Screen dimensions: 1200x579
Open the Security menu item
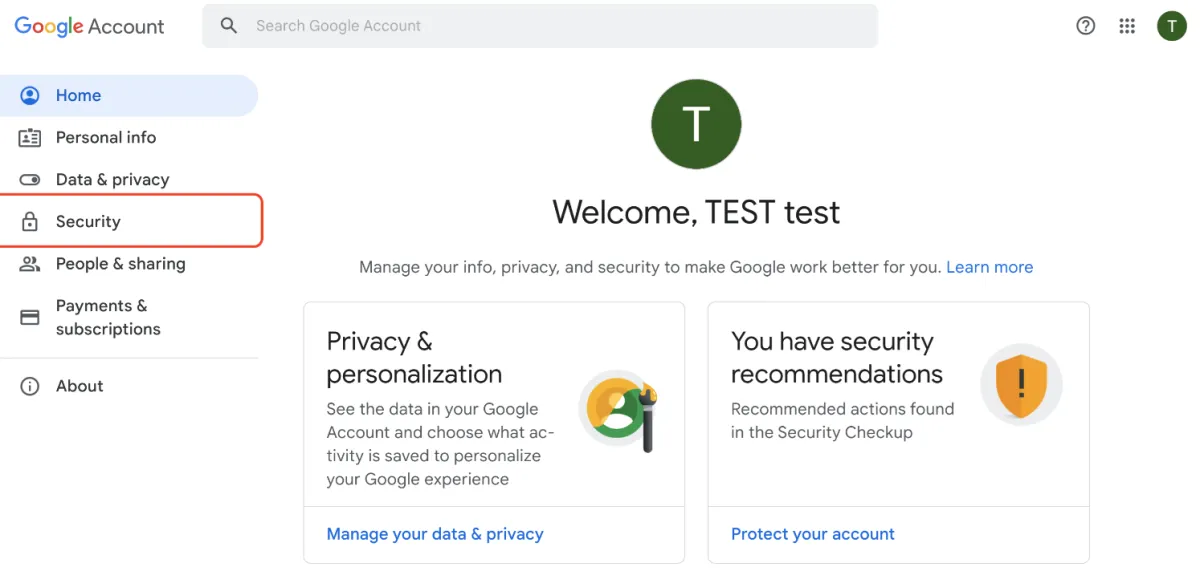pyautogui.click(x=88, y=222)
